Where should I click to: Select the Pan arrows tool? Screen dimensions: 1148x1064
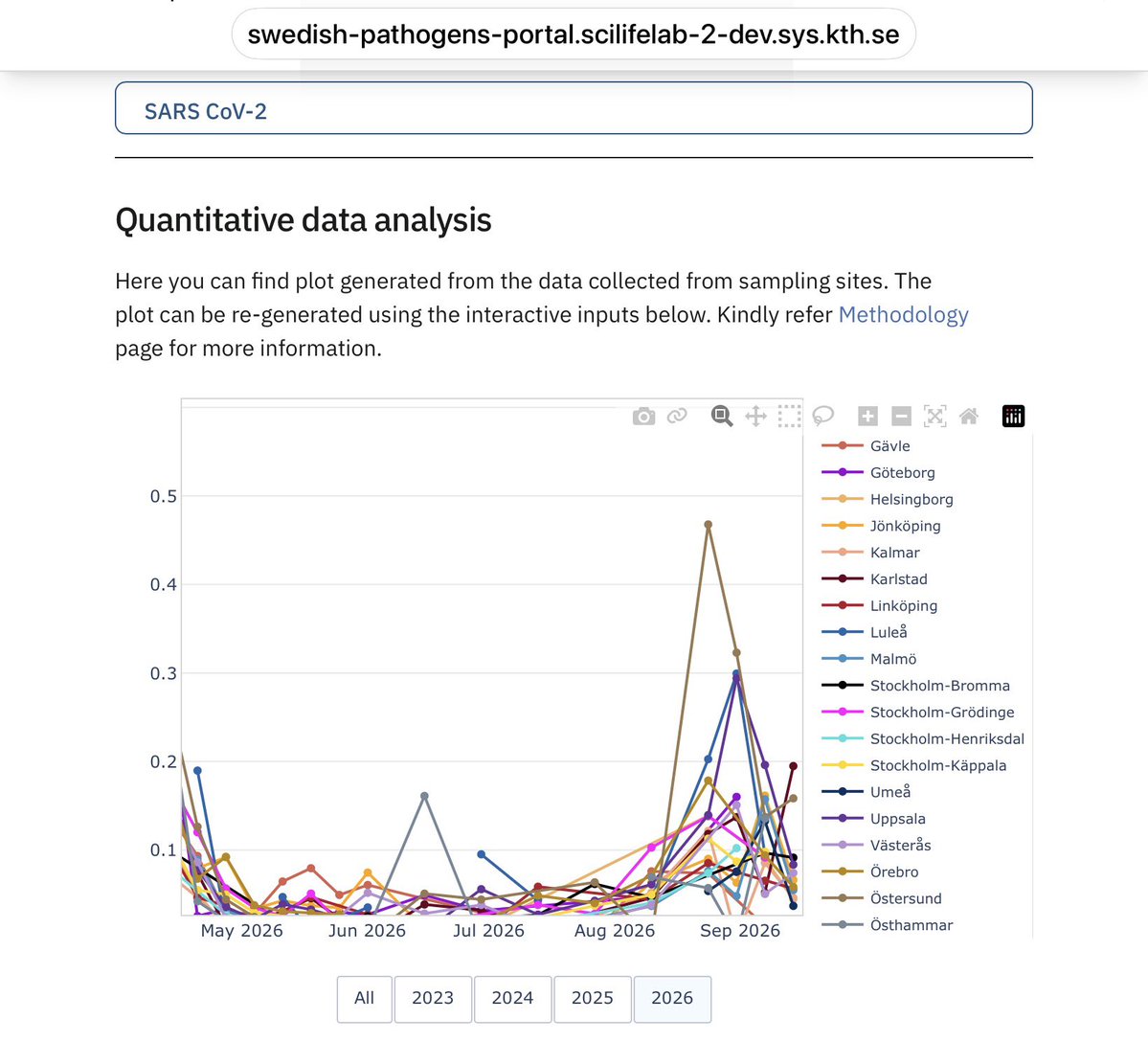[x=755, y=417]
